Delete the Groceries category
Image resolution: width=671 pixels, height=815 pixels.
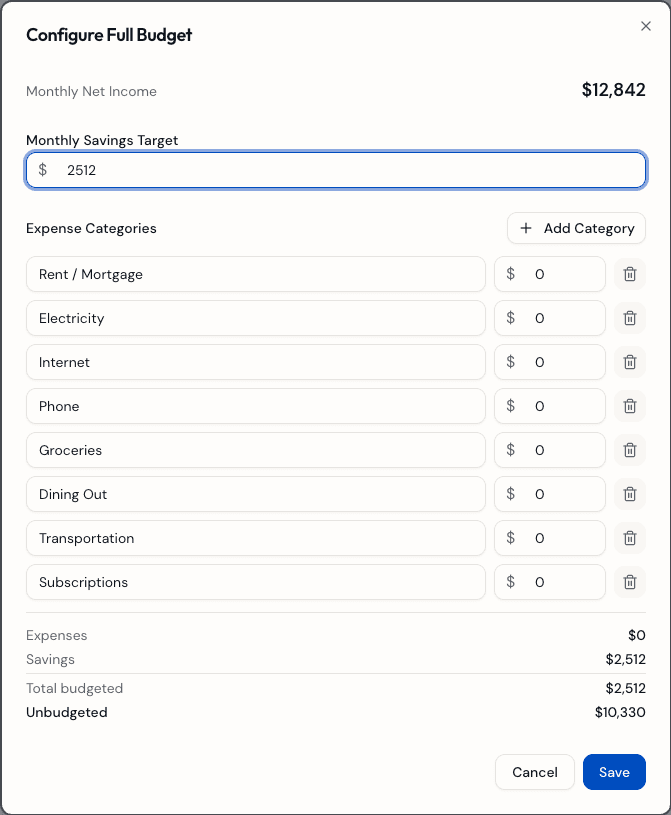pyautogui.click(x=629, y=450)
